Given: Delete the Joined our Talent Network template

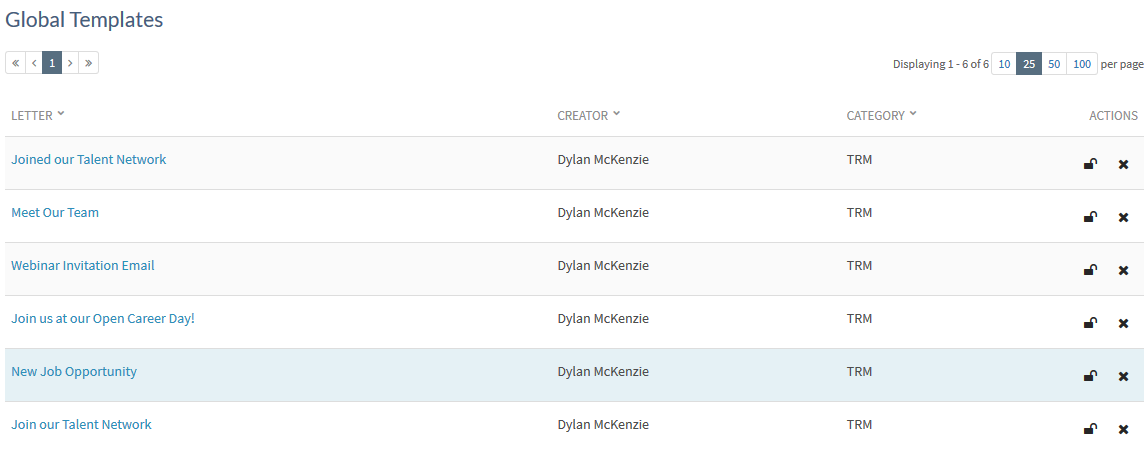Looking at the screenshot, I should 1123,164.
